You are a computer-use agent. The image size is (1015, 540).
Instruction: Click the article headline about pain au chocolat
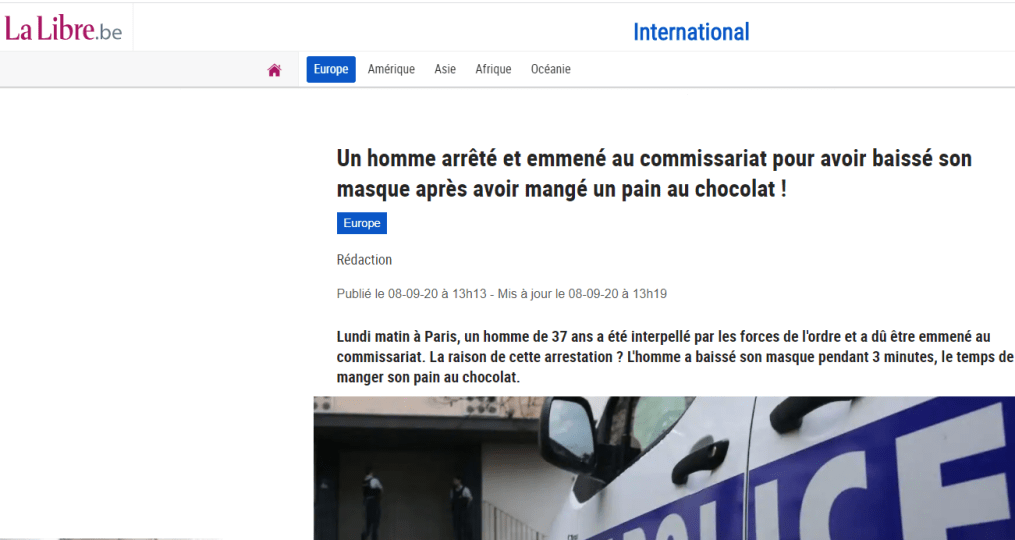[654, 174]
